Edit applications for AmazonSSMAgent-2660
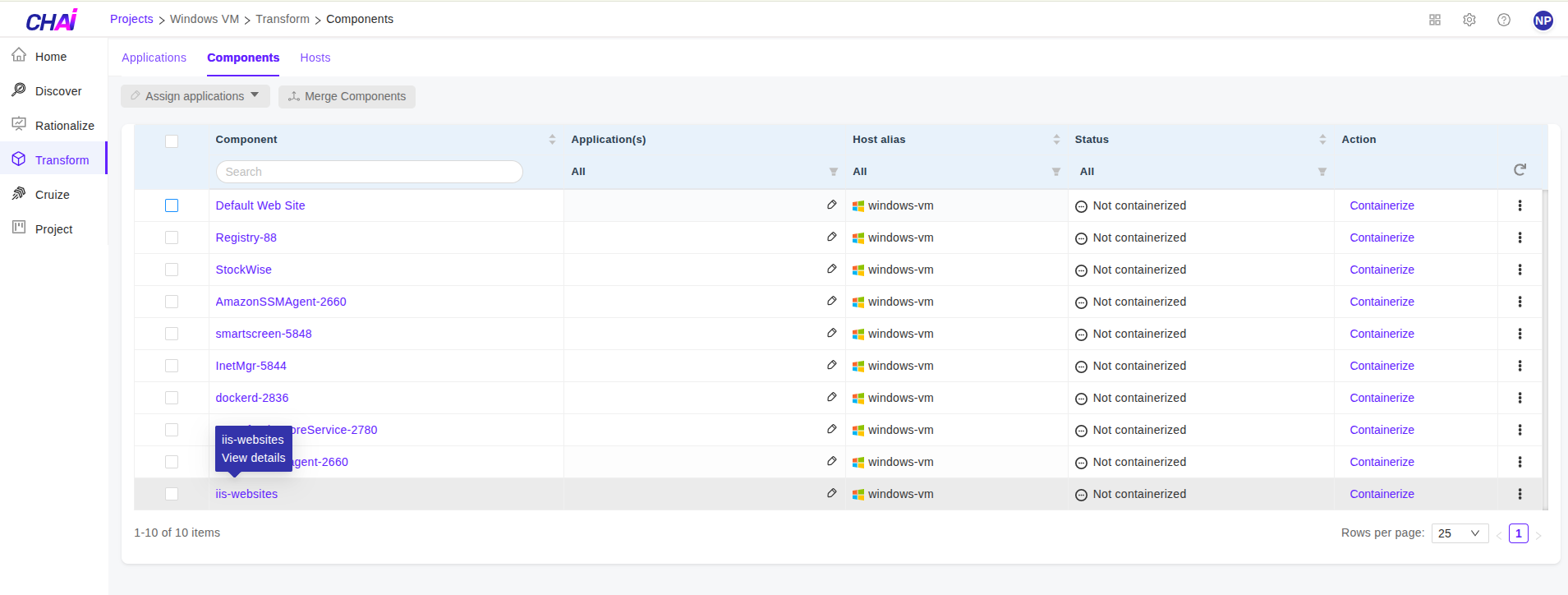Screen dimensions: 1568x595 point(831,301)
